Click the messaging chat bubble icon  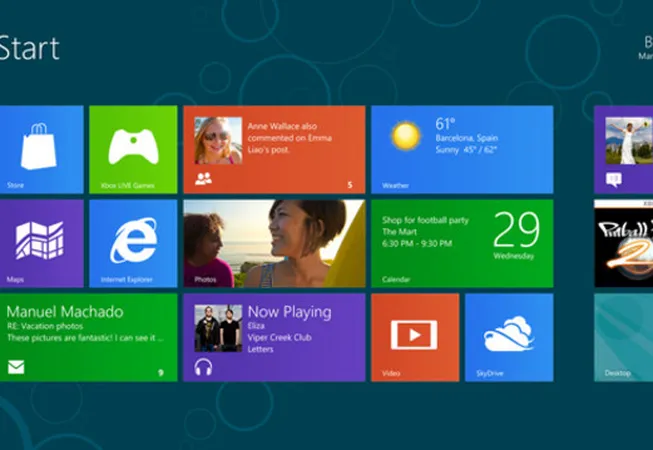614,180
